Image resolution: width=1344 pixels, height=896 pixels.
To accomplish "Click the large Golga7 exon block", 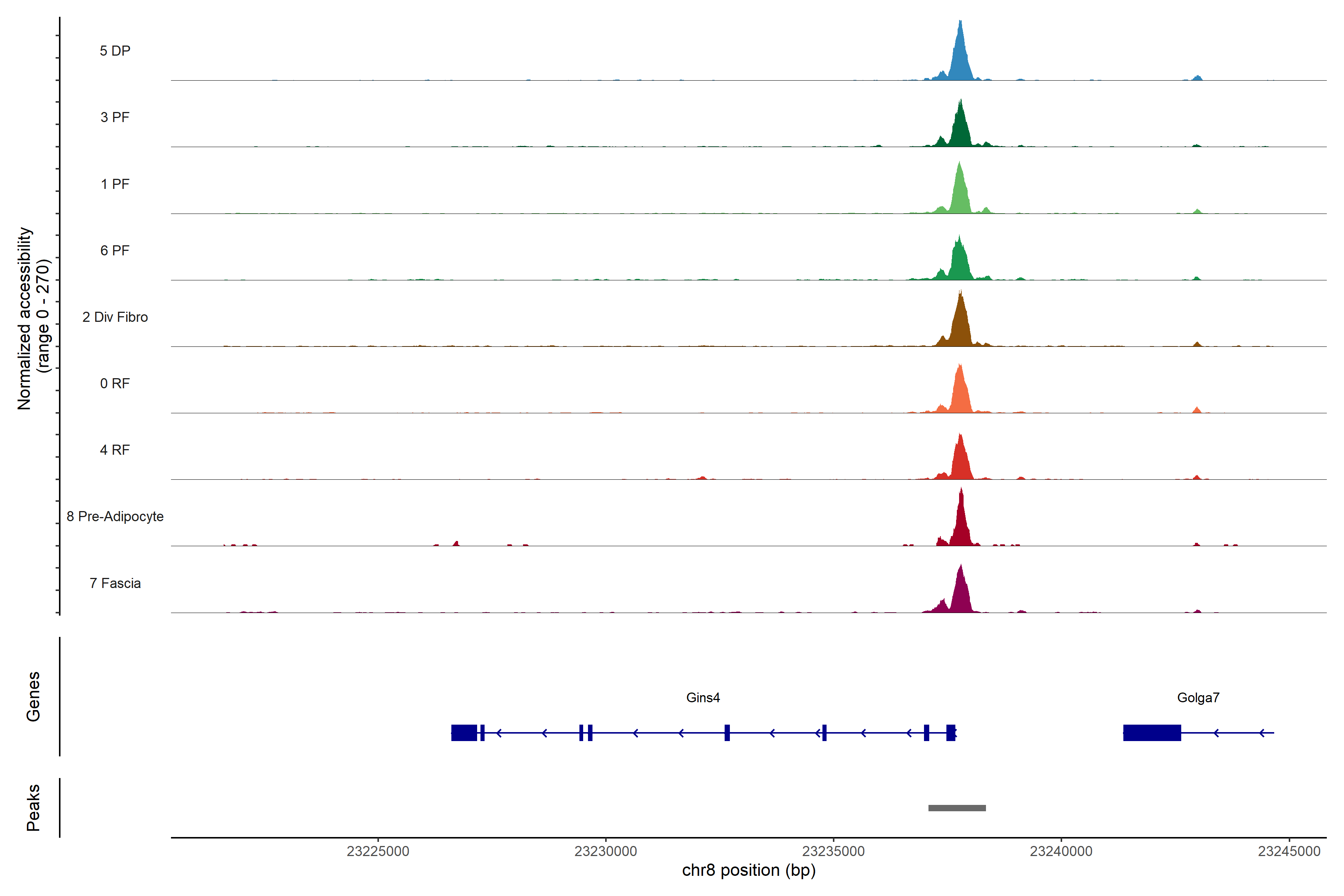I will [1151, 732].
